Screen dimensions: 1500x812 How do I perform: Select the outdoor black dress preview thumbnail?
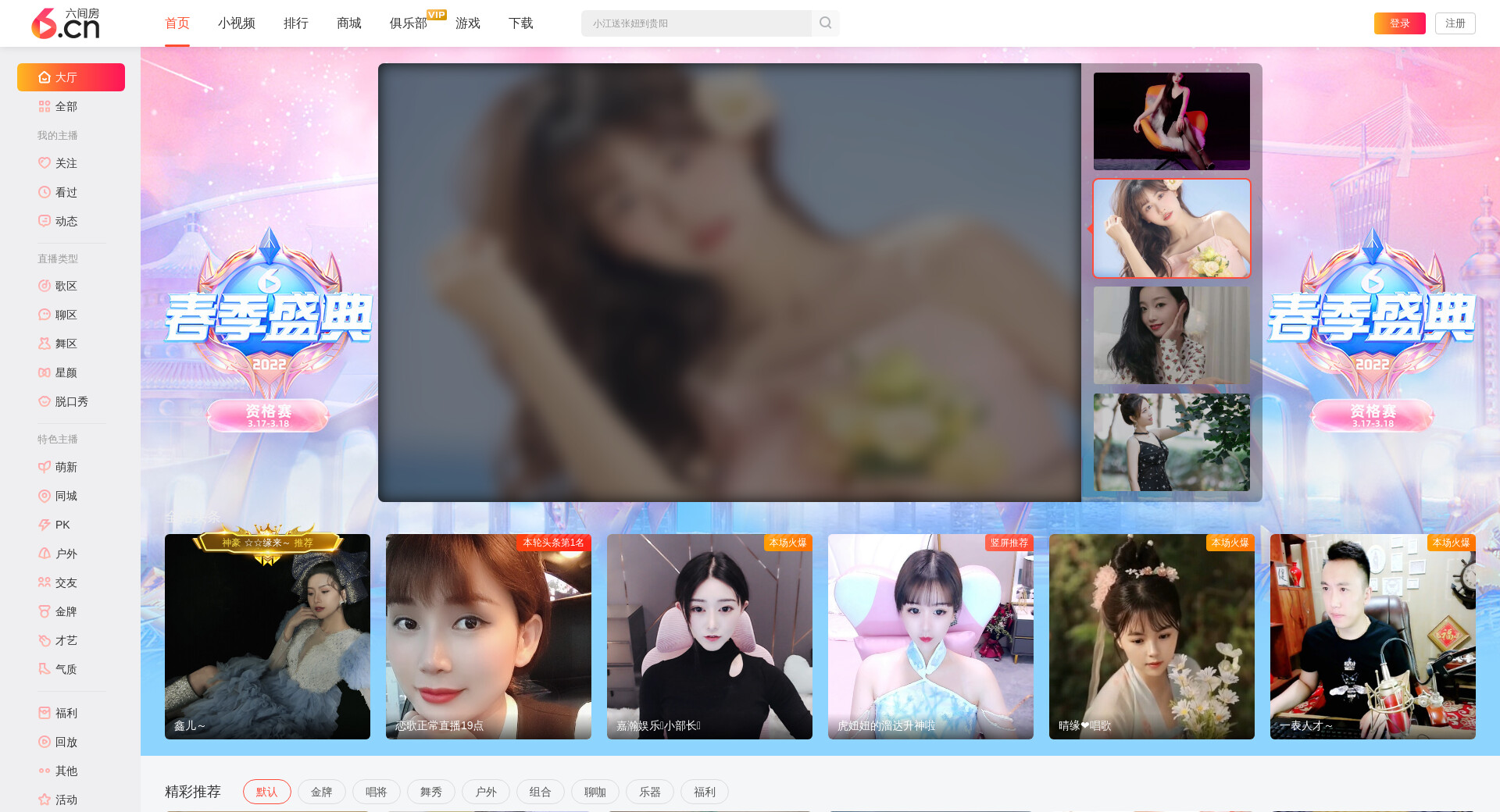(1172, 442)
